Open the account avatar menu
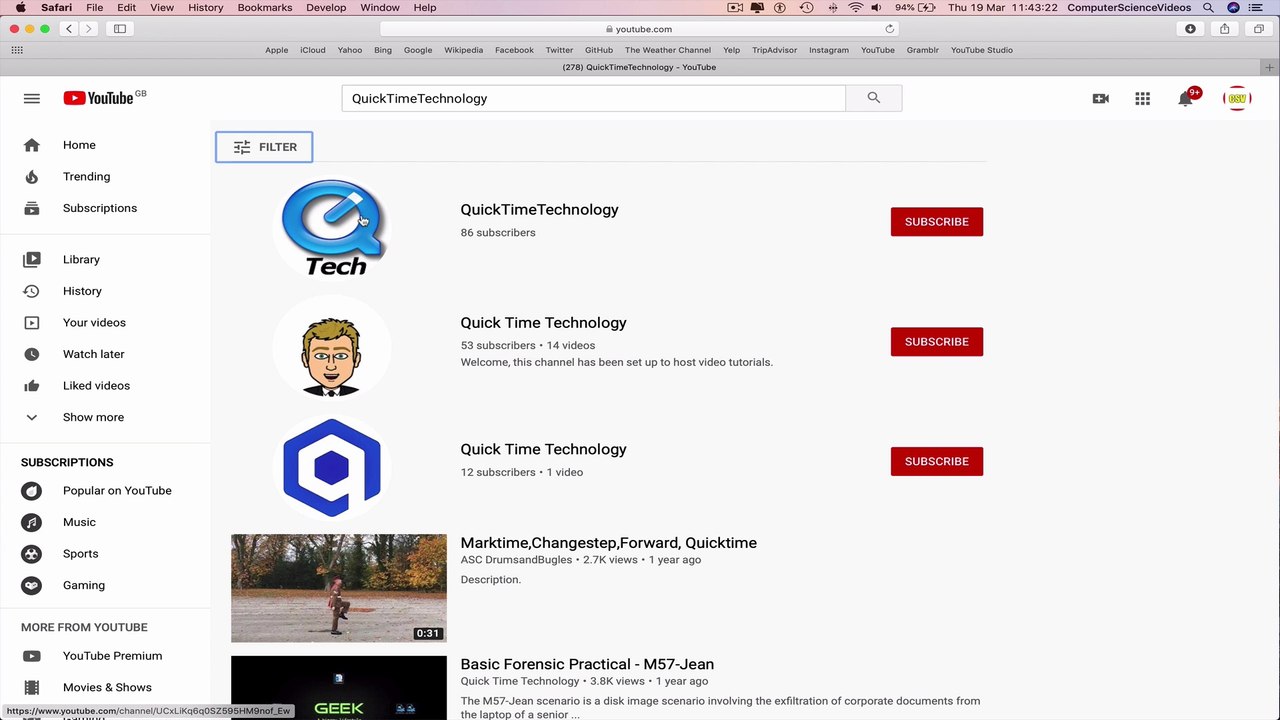 tap(1237, 98)
